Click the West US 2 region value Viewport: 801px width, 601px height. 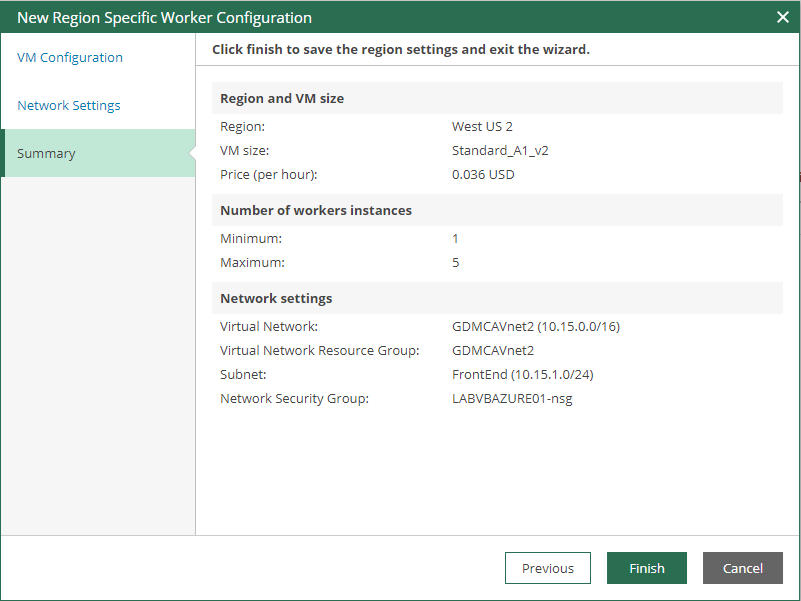click(x=482, y=127)
